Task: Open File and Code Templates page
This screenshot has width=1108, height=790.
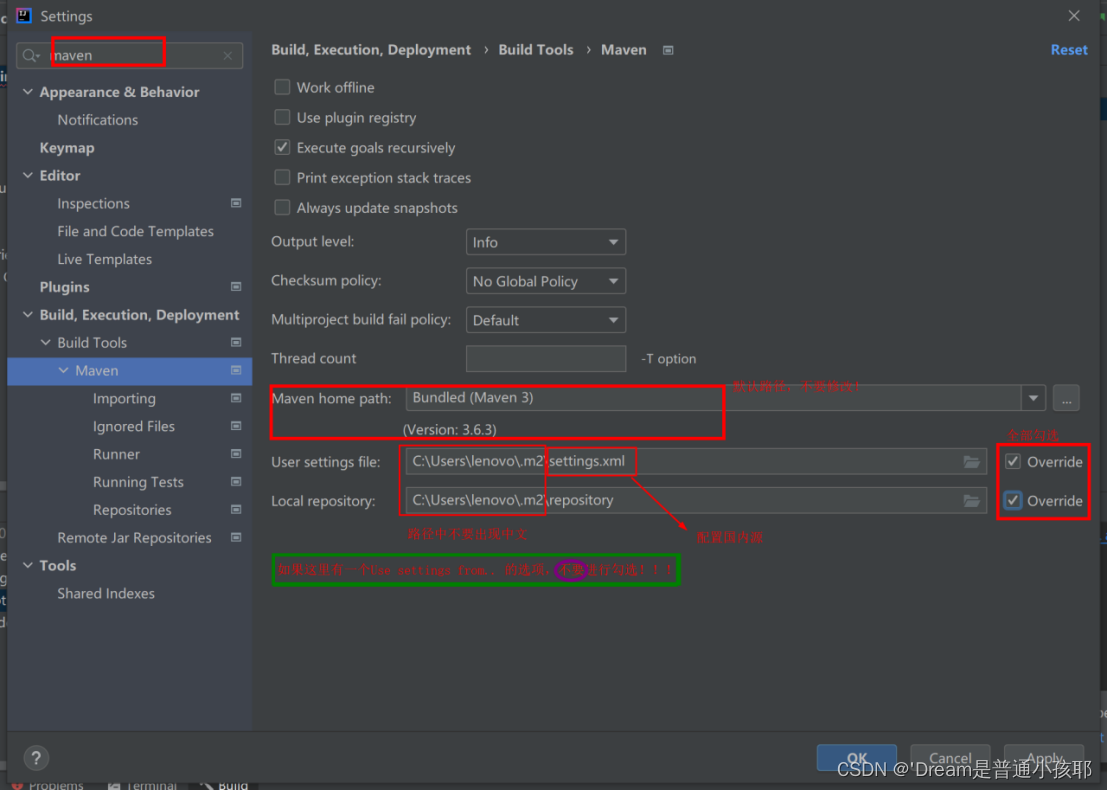Action: pos(135,231)
